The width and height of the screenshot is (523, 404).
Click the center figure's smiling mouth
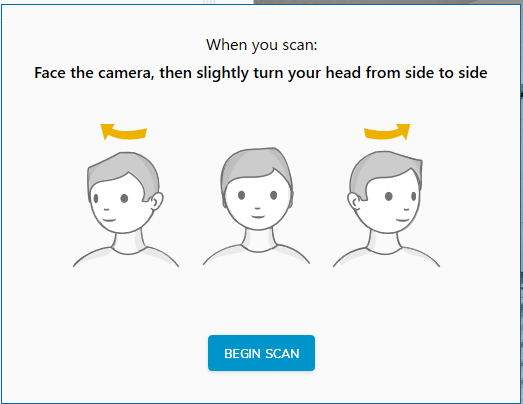pyautogui.click(x=257, y=217)
